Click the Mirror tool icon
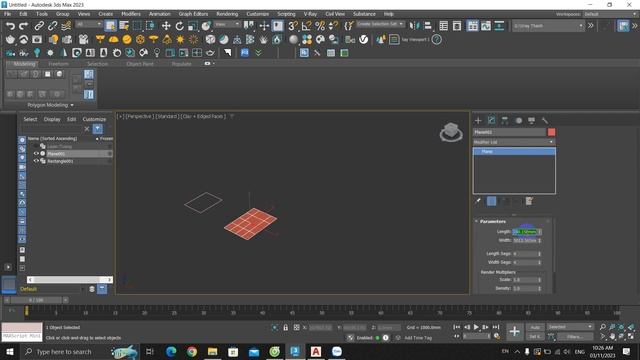 [414, 26]
